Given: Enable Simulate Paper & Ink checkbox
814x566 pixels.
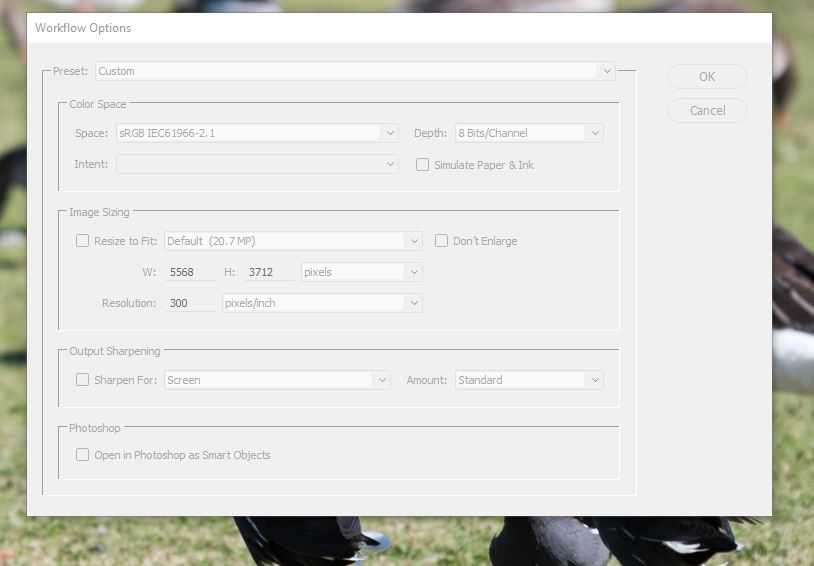Looking at the screenshot, I should pyautogui.click(x=423, y=165).
